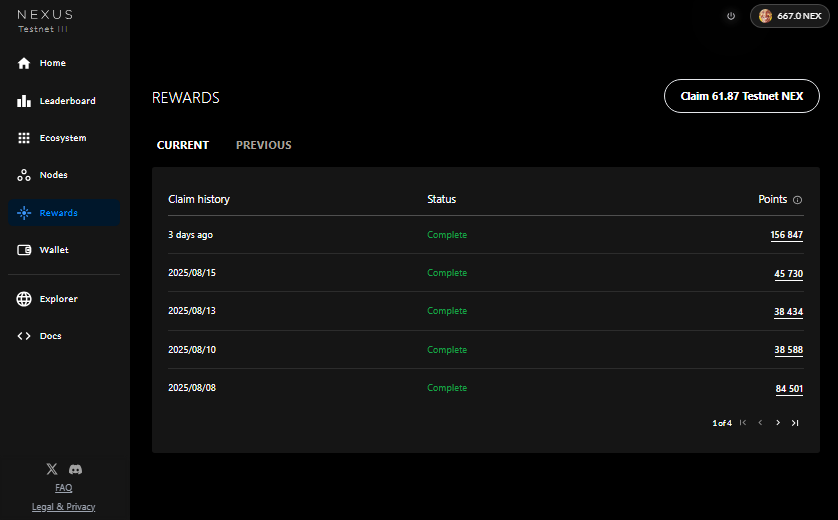Click the Nodes icon in sidebar
This screenshot has width=838, height=520.
24,175
